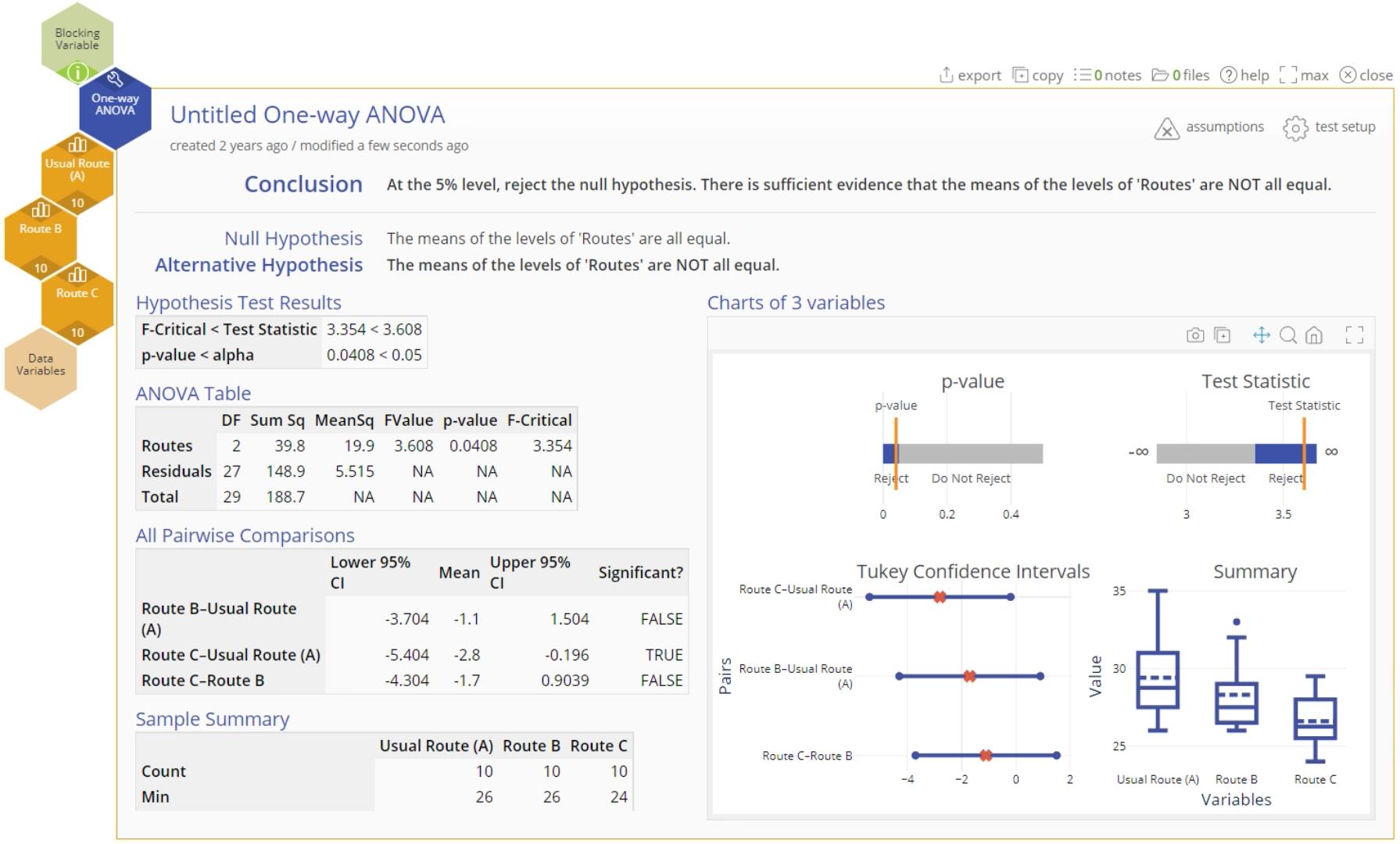This screenshot has height=844, width=1400.
Task: Expand charts to fullscreen
Action: pyautogui.click(x=1355, y=335)
